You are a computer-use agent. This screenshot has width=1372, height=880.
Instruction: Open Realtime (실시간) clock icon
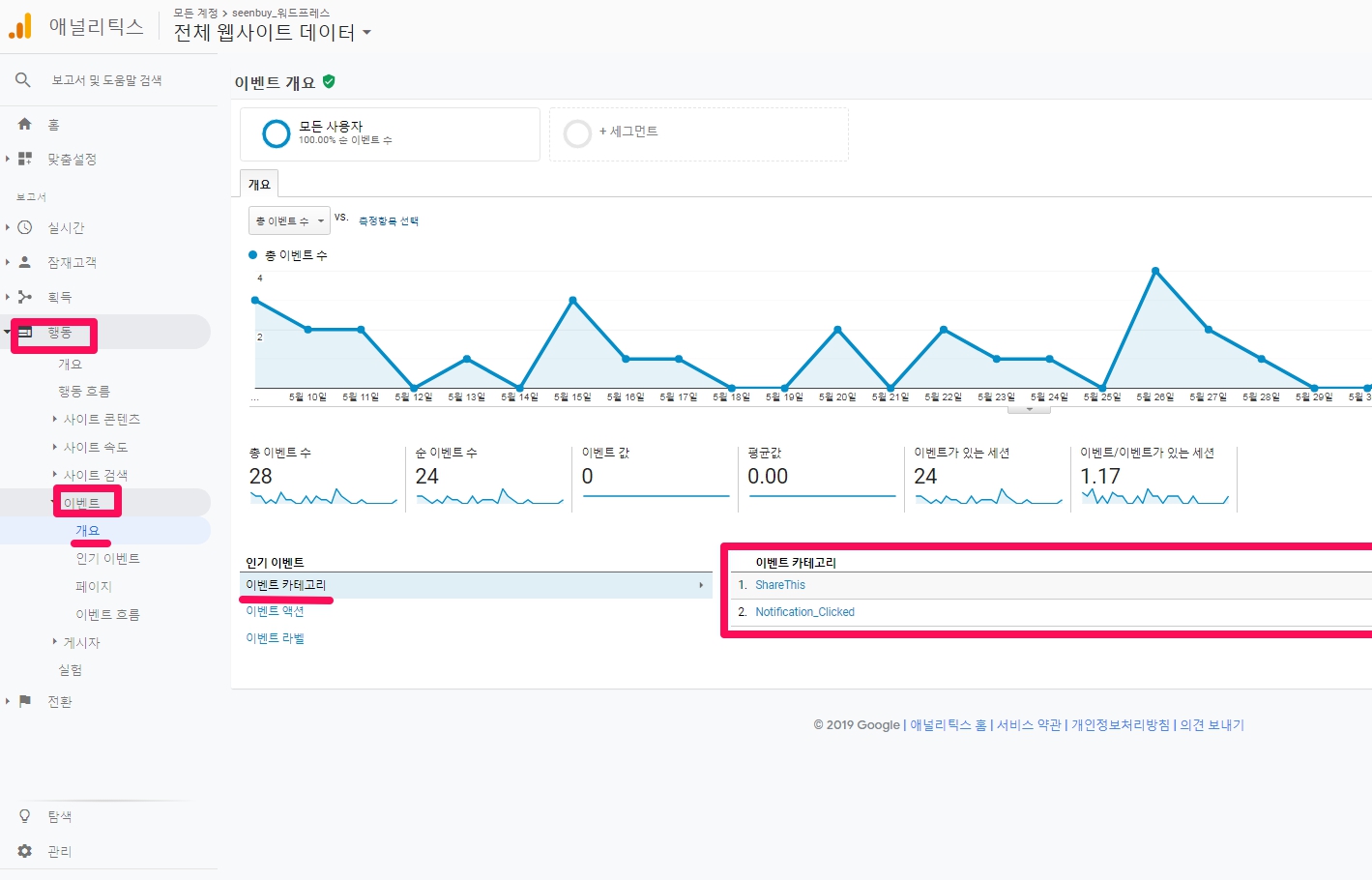coord(25,227)
